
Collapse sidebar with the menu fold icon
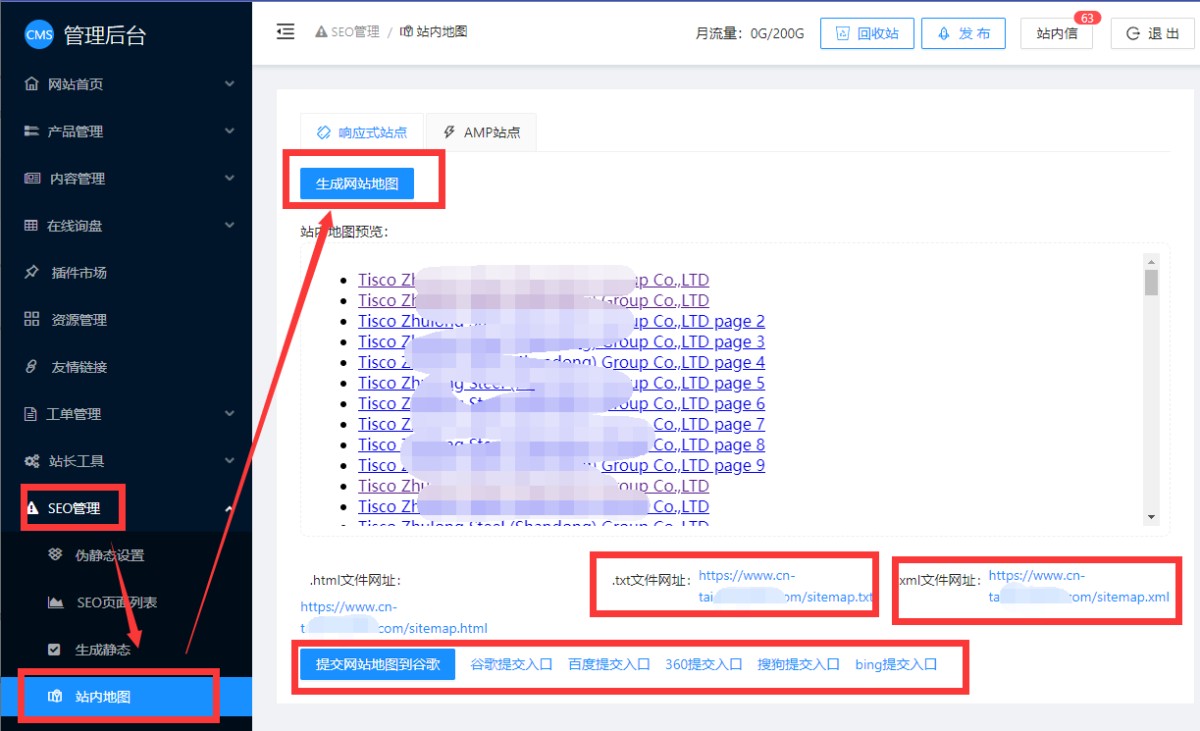click(x=286, y=31)
